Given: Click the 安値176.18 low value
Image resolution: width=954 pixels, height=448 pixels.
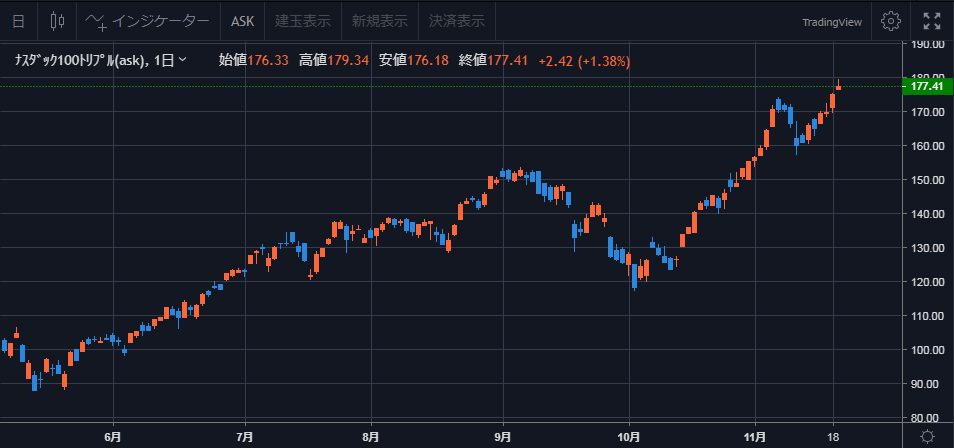Looking at the screenshot, I should (x=414, y=60).
